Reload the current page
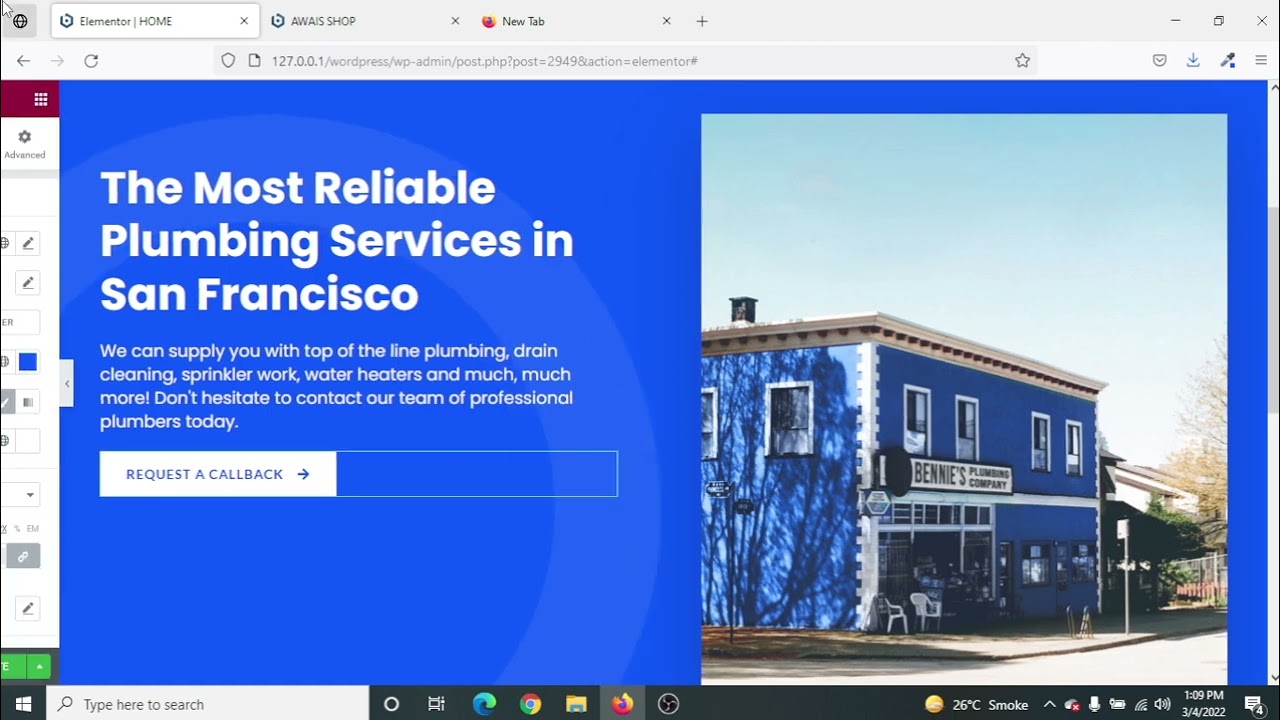 coord(91,61)
